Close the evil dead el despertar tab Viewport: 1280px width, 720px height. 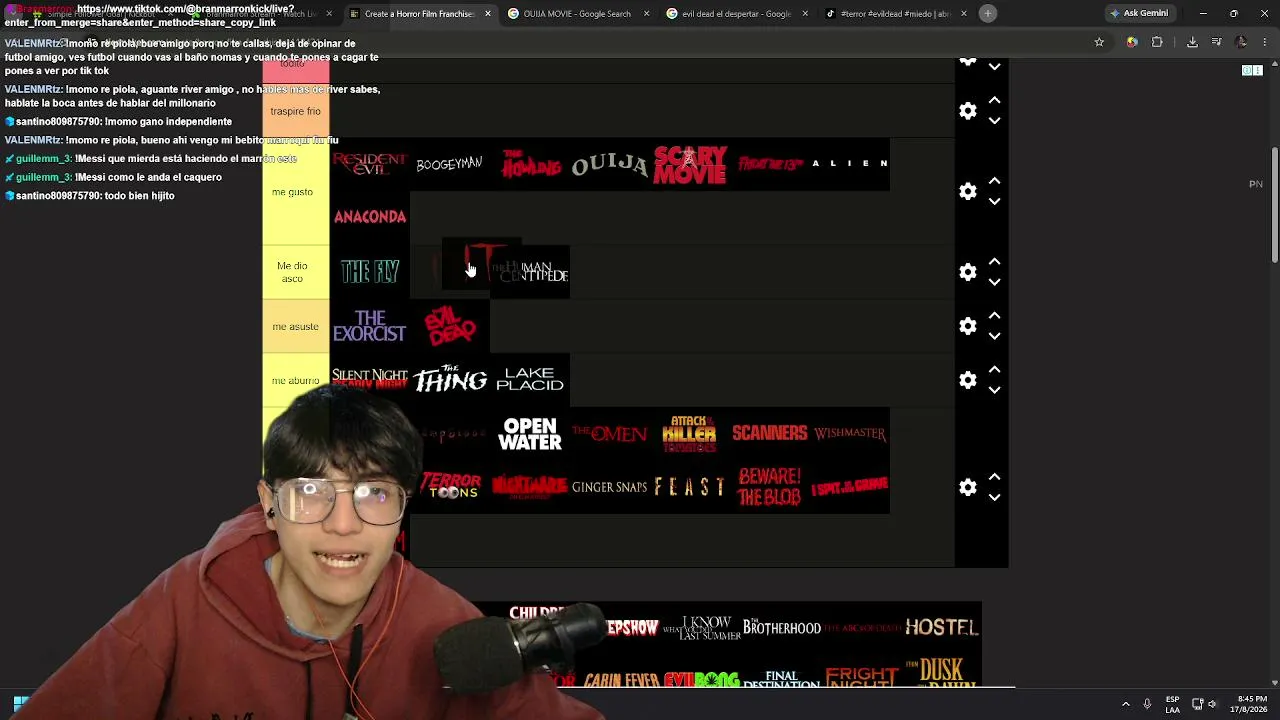point(805,14)
